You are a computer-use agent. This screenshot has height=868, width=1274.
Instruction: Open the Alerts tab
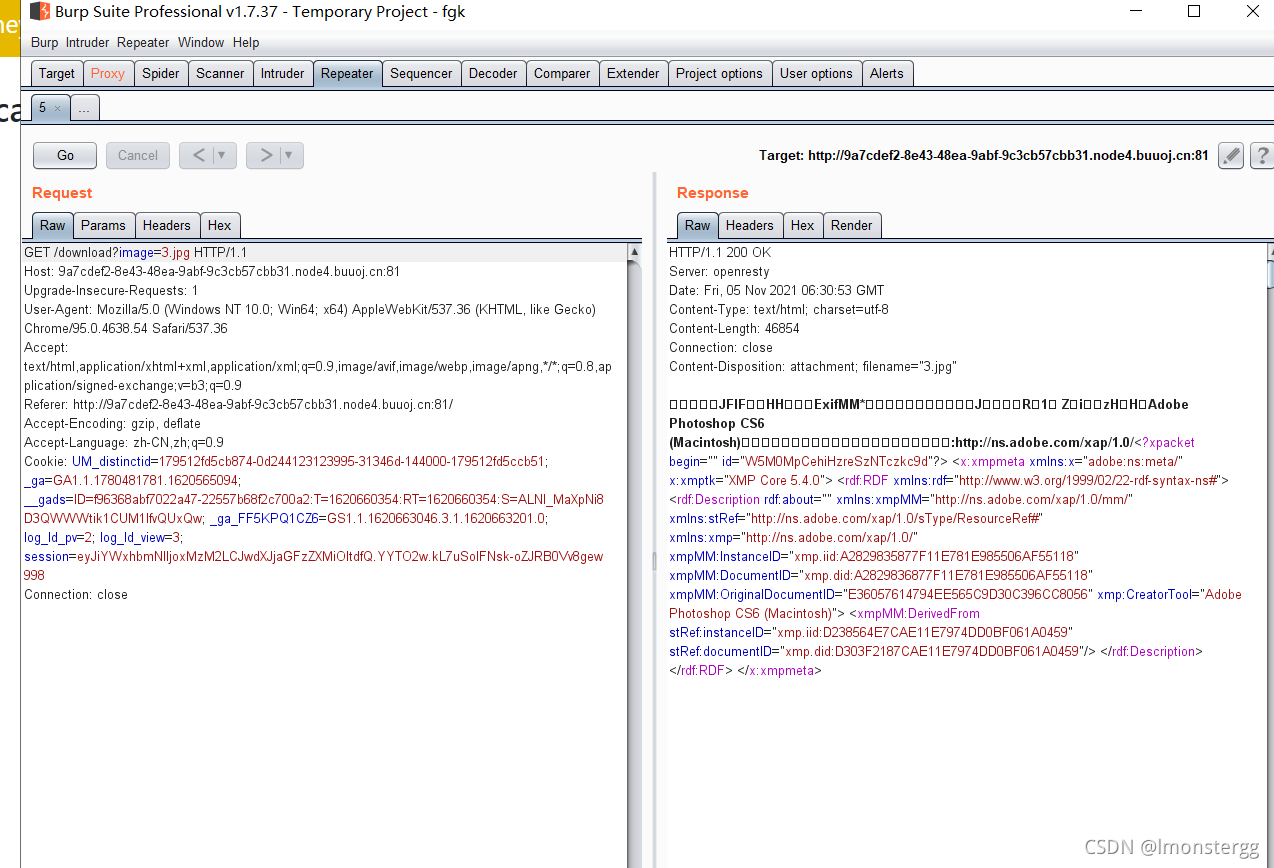(886, 73)
